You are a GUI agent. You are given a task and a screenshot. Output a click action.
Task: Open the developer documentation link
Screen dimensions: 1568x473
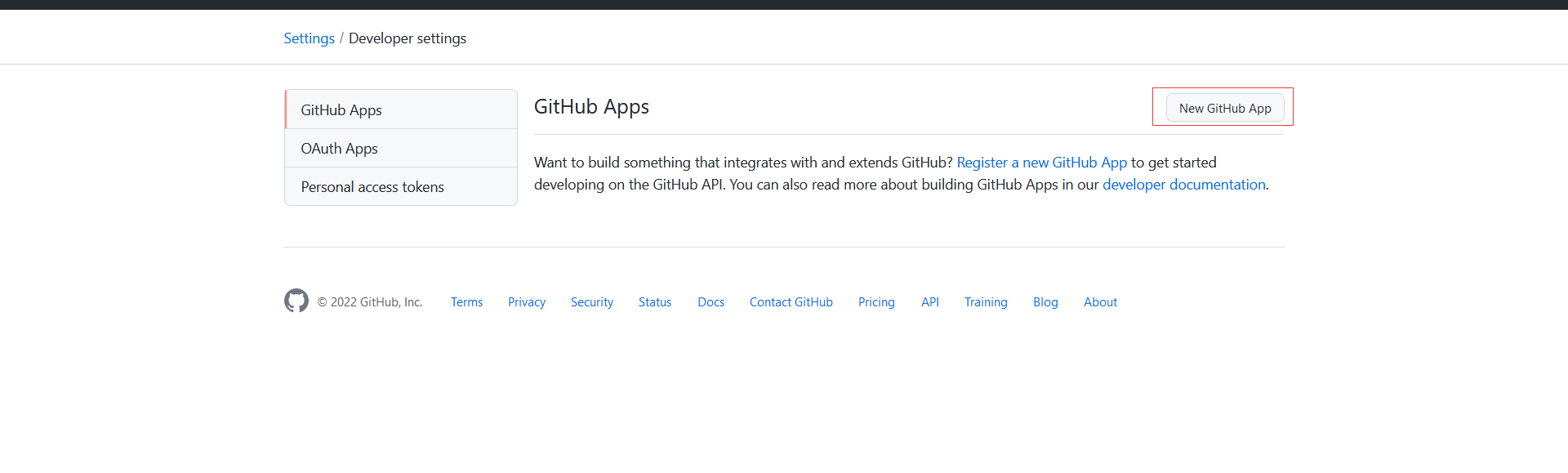(1184, 185)
